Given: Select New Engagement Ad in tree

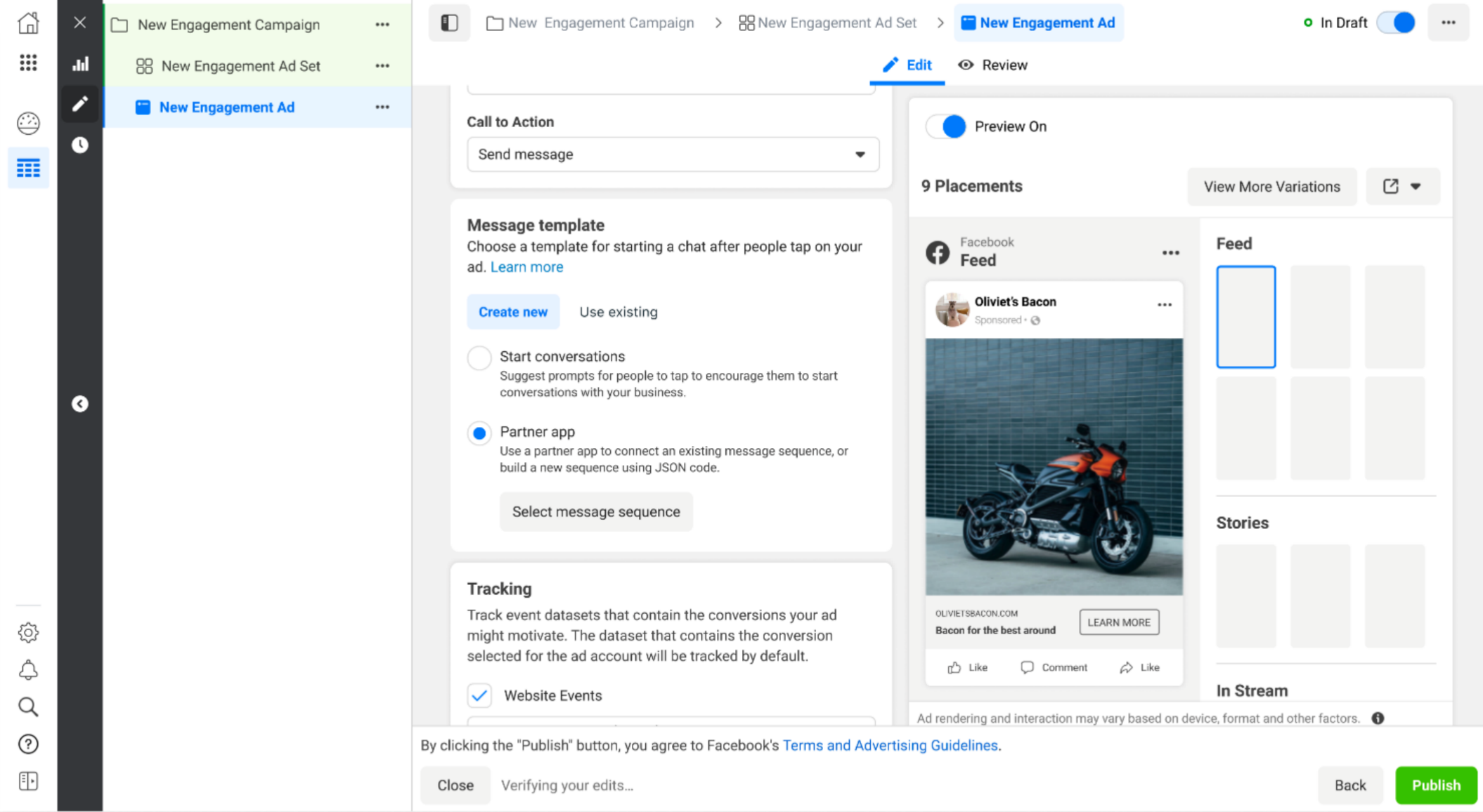Looking at the screenshot, I should [x=226, y=107].
